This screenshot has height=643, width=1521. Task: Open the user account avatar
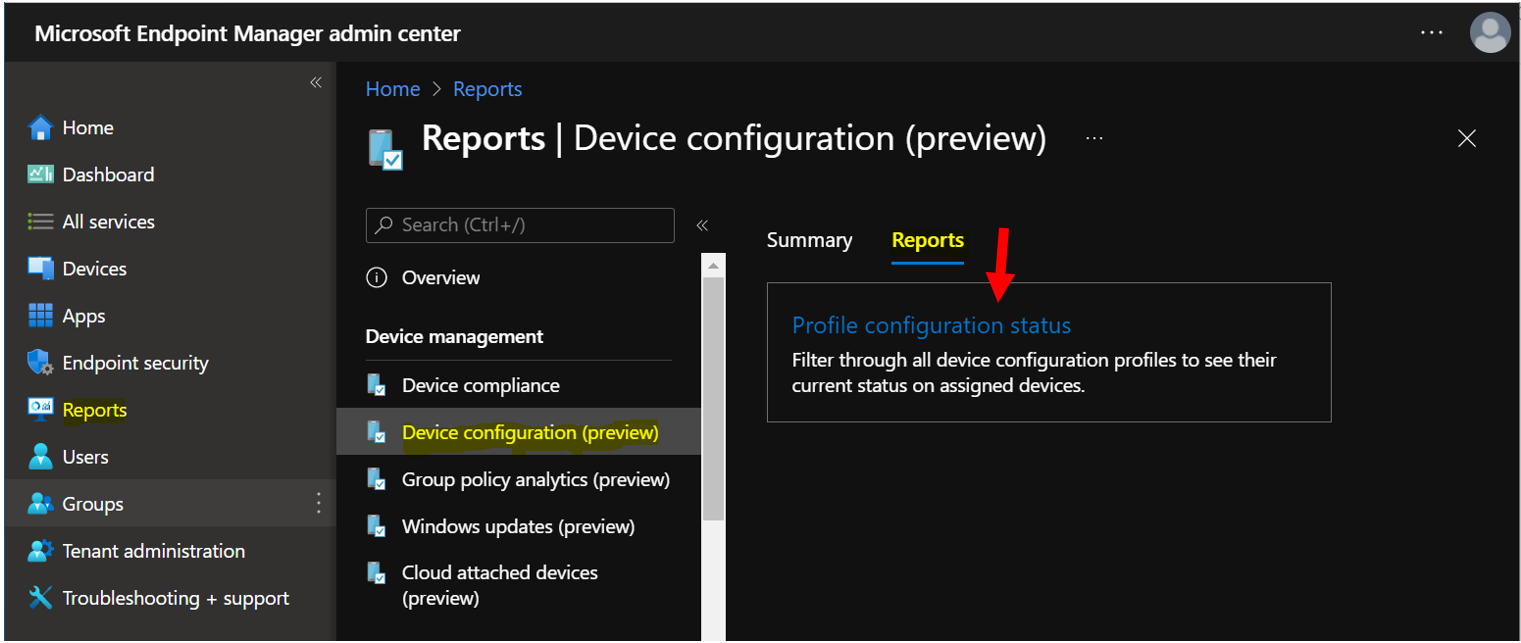tap(1490, 33)
